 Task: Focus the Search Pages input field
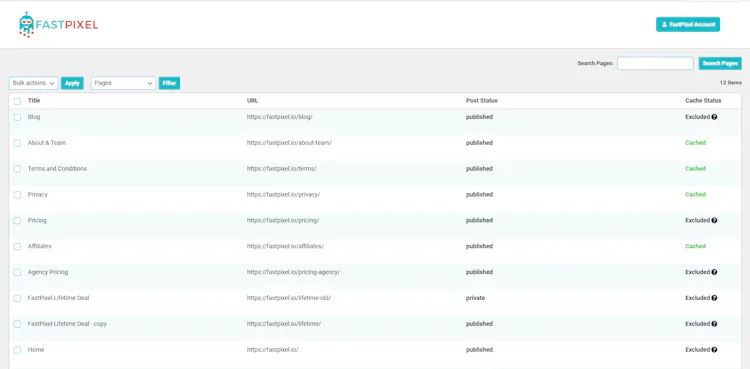pyautogui.click(x=655, y=63)
